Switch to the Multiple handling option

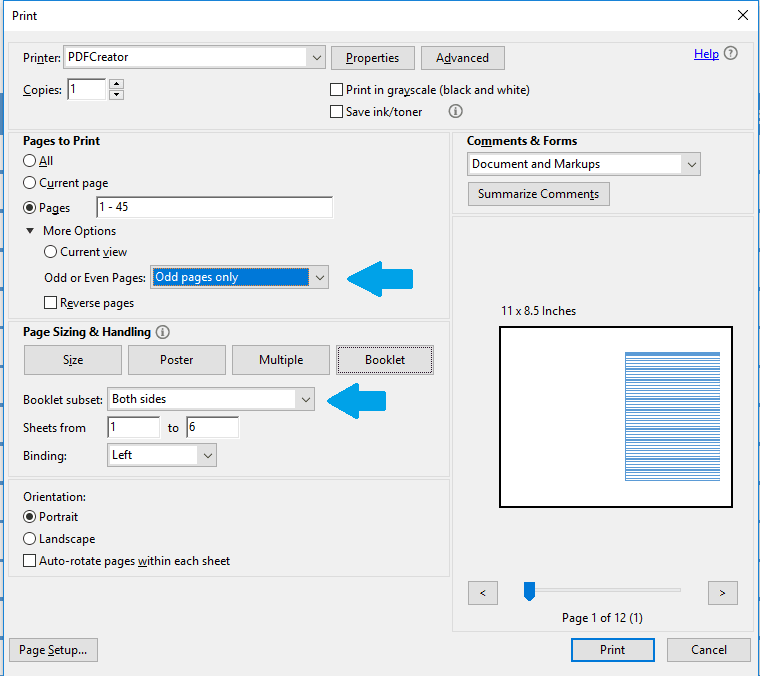point(281,360)
